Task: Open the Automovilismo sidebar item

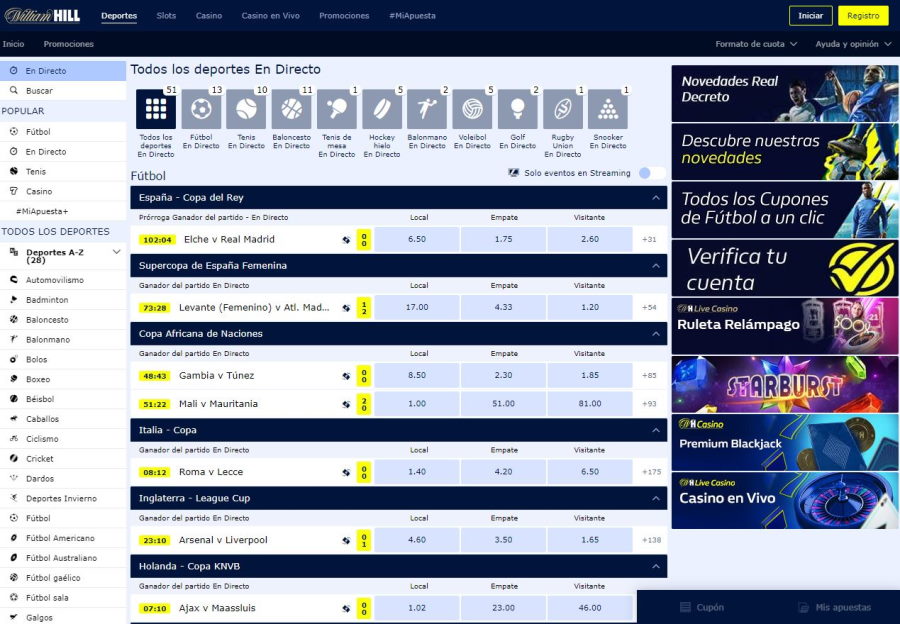Action: 63,280
